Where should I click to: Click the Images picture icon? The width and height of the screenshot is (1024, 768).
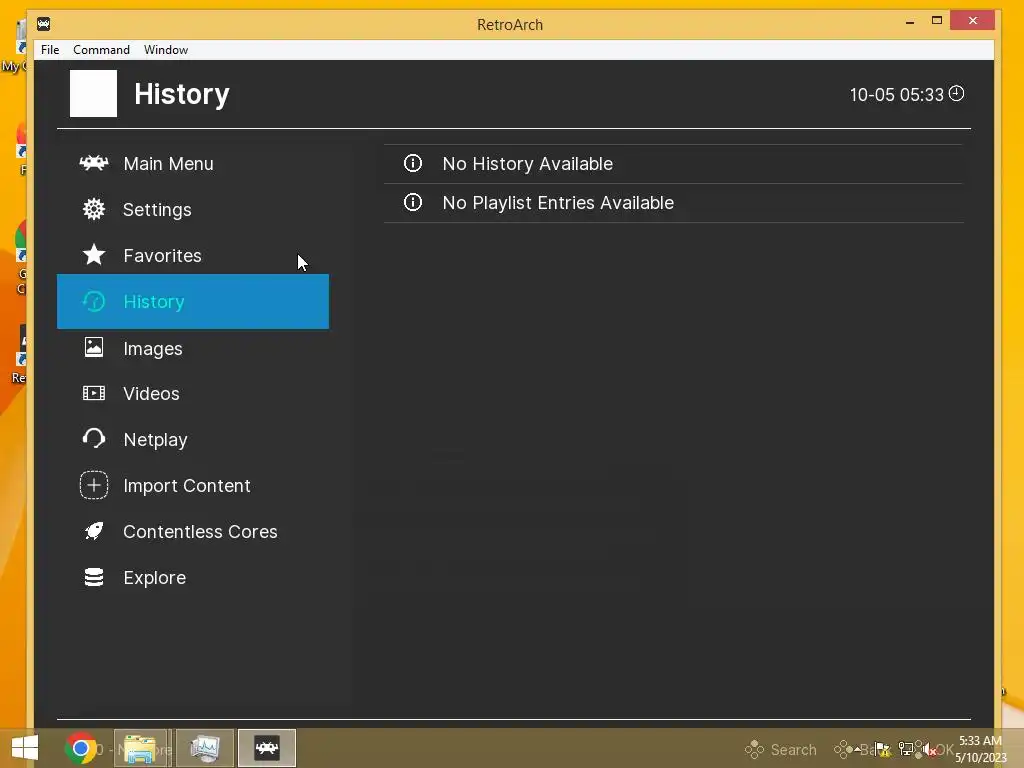point(94,347)
